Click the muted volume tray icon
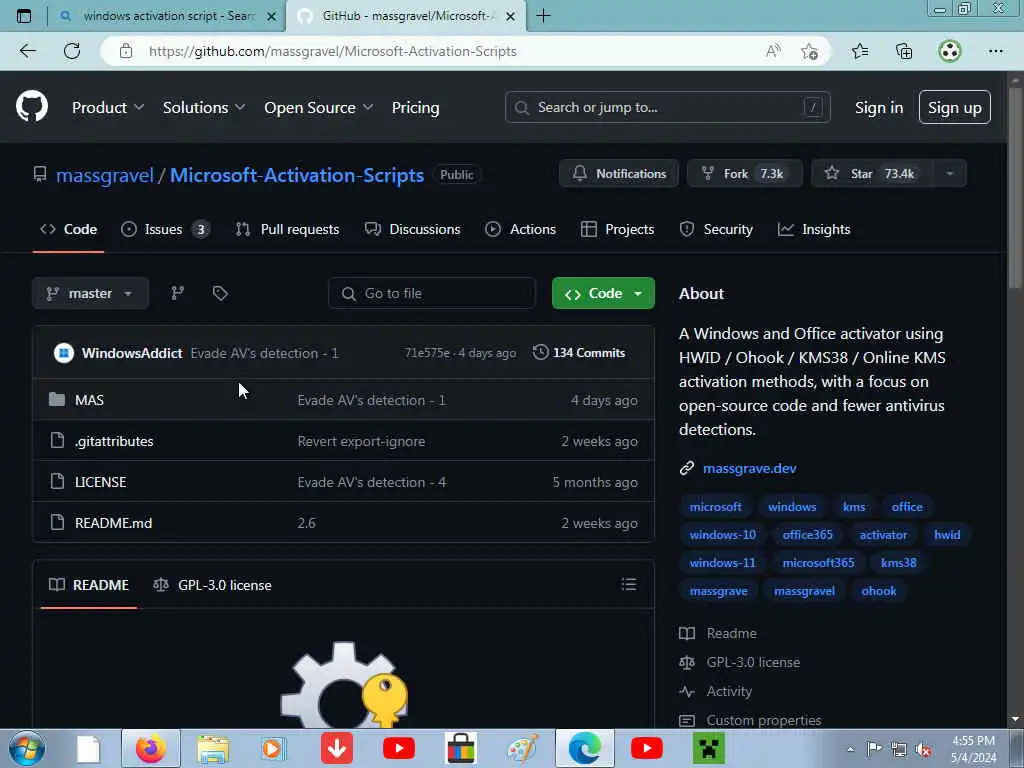Screen dimensions: 1024x768 (923, 749)
